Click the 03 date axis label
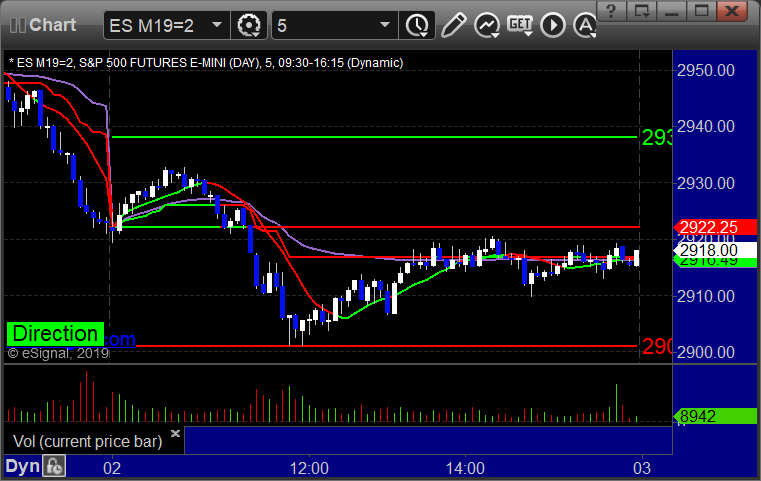The height and width of the screenshot is (481, 761). [642, 468]
